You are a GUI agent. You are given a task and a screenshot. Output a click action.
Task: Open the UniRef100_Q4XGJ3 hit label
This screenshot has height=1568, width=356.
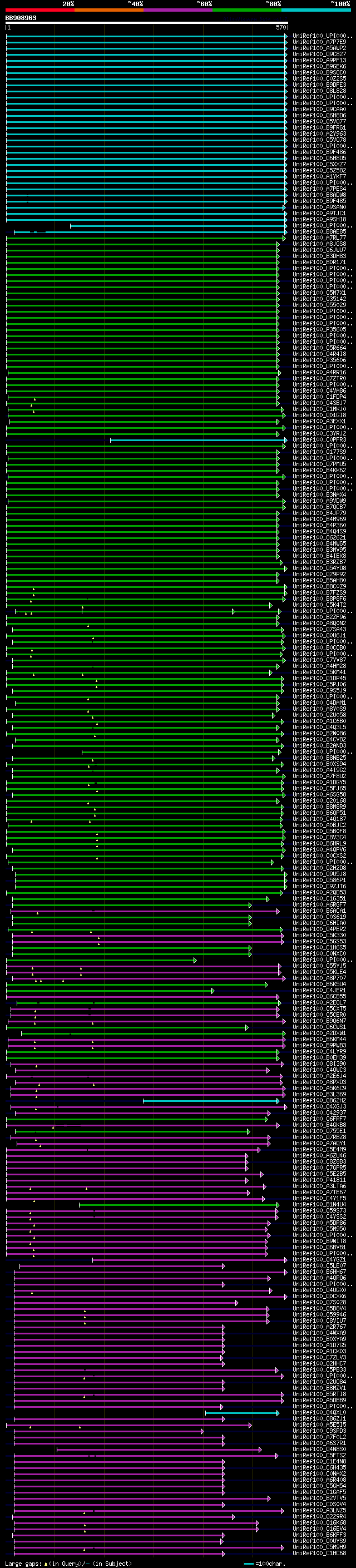coord(319,1106)
